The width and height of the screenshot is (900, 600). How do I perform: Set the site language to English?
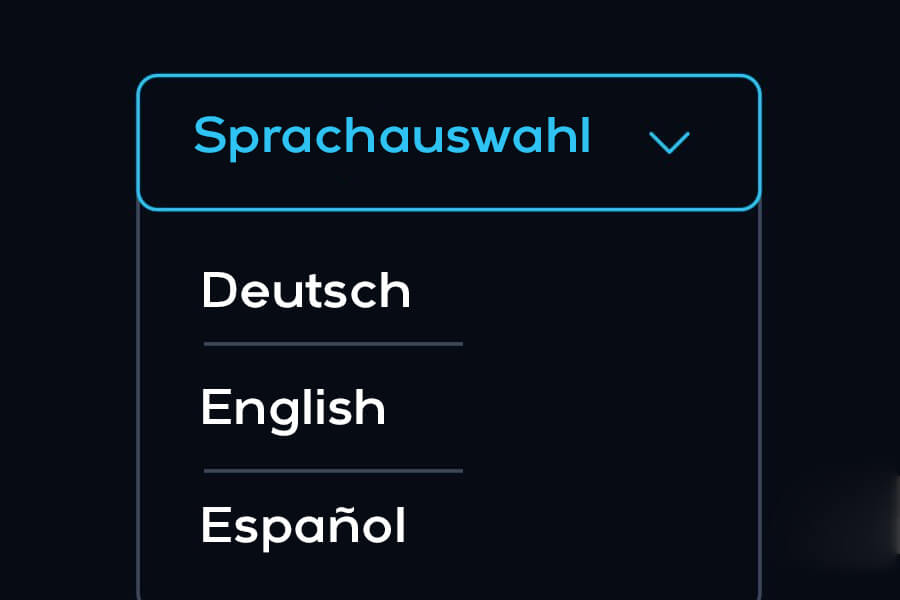293,408
